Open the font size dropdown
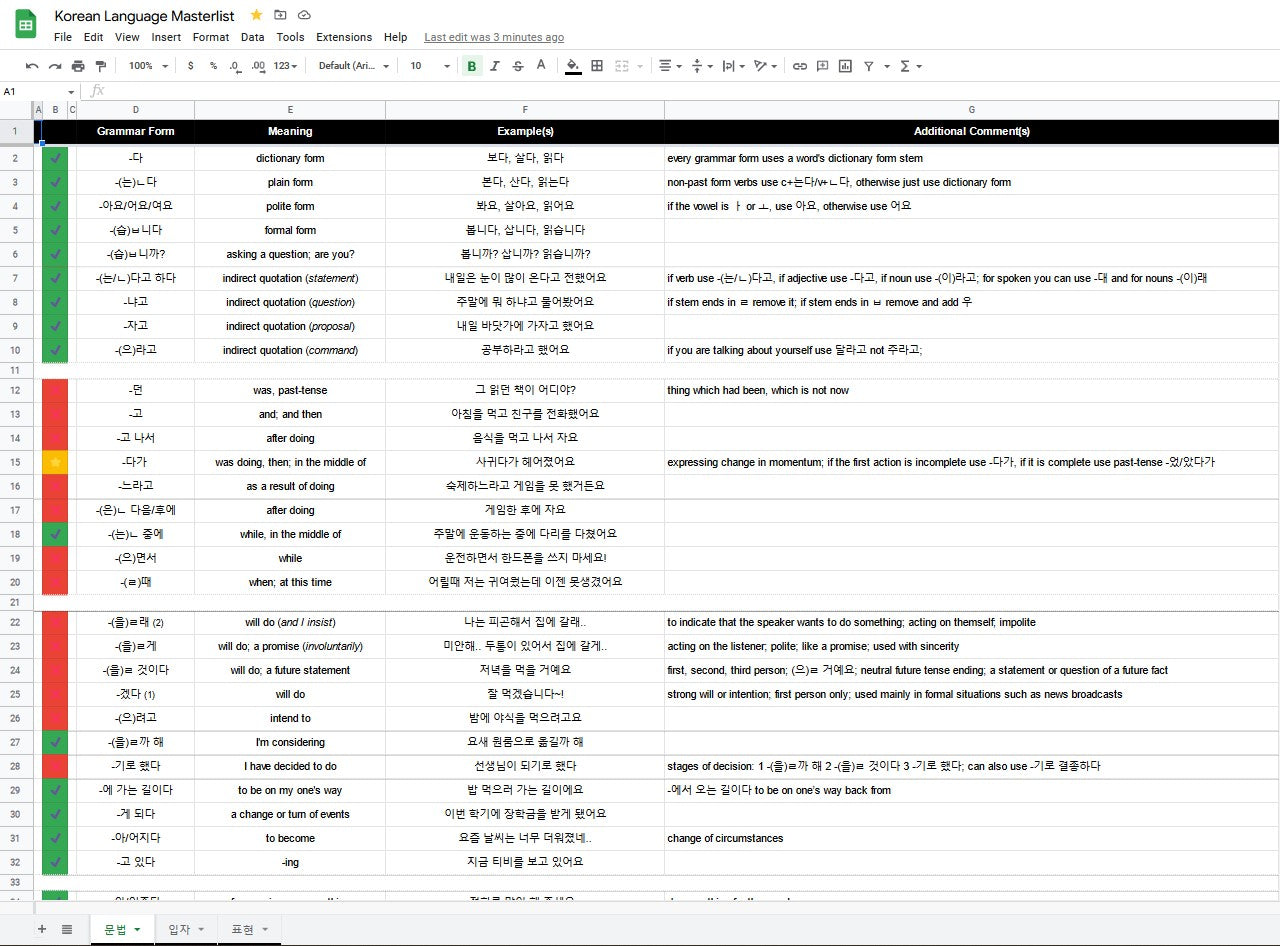 pyautogui.click(x=428, y=65)
